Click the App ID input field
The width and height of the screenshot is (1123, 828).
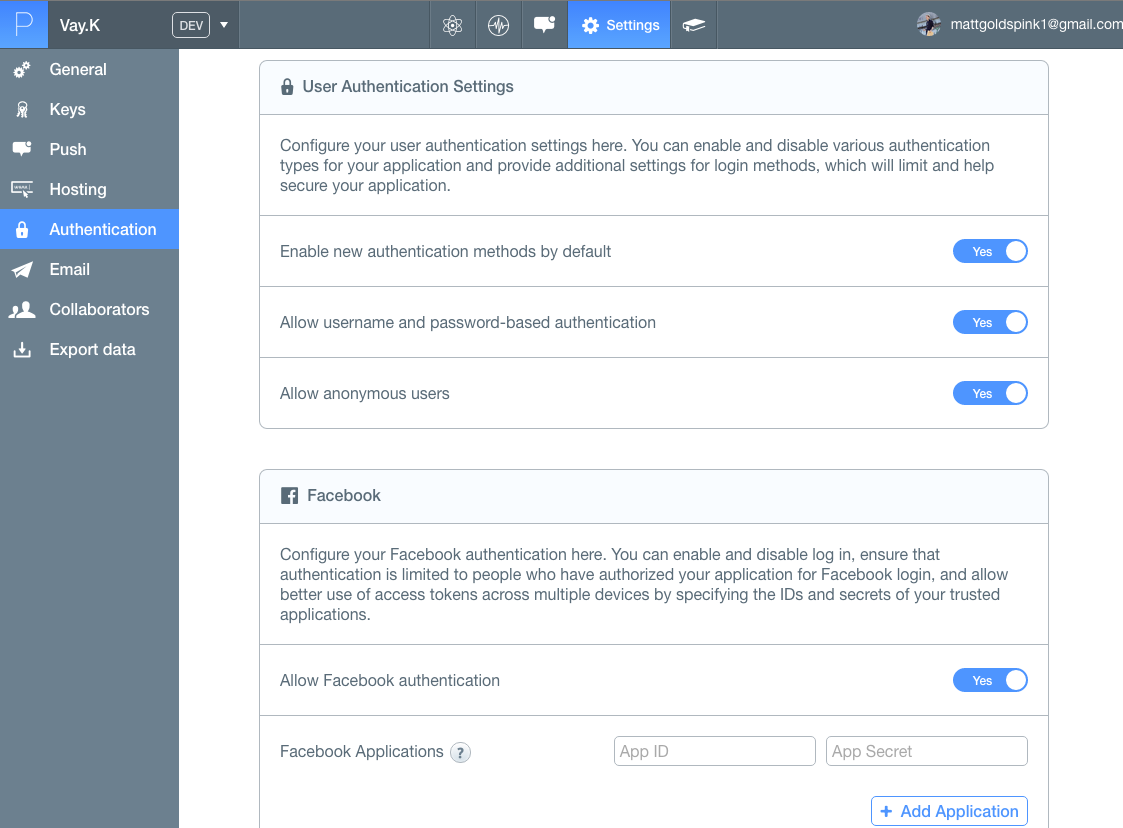(x=714, y=751)
